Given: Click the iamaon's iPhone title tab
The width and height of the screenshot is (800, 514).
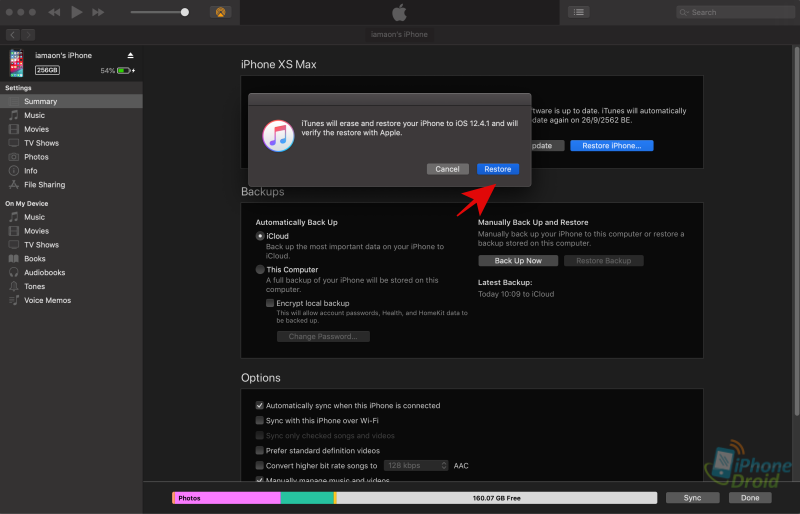Looking at the screenshot, I should pyautogui.click(x=399, y=34).
